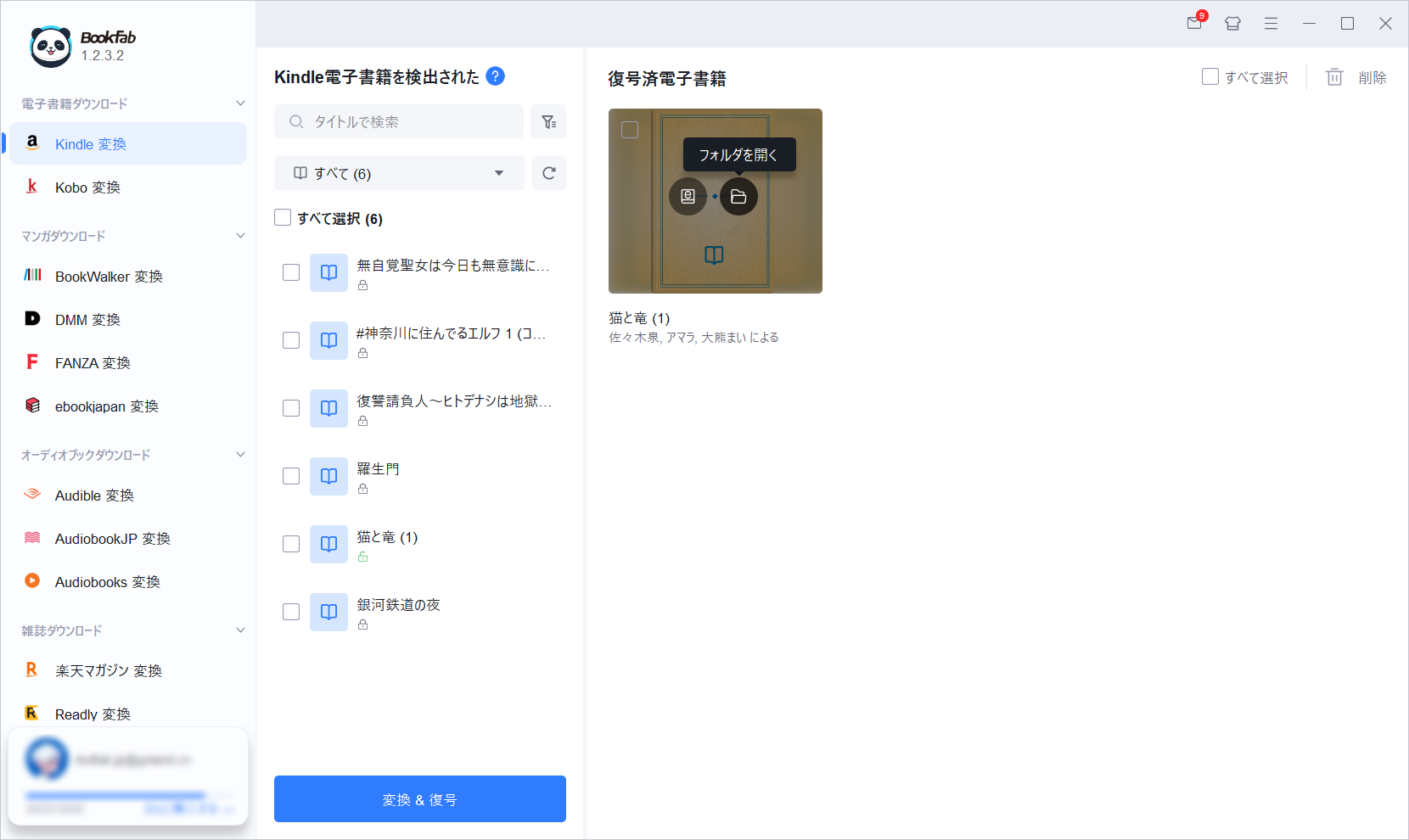Click the help question mark icon

pyautogui.click(x=496, y=76)
